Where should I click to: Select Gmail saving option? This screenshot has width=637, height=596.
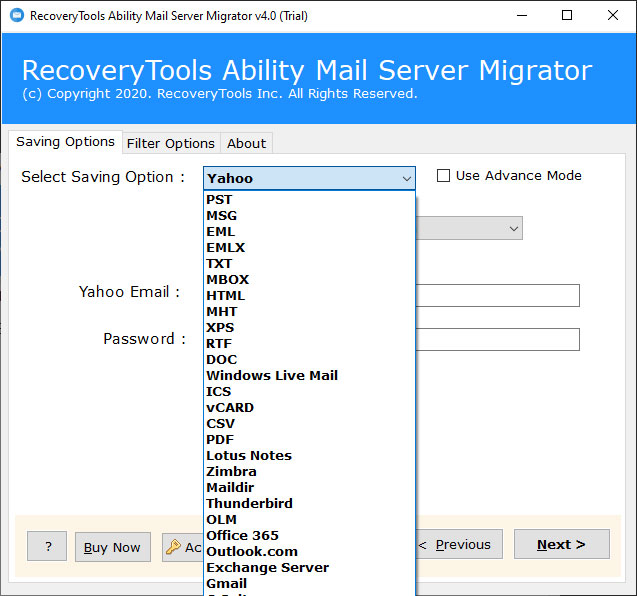tap(309, 583)
